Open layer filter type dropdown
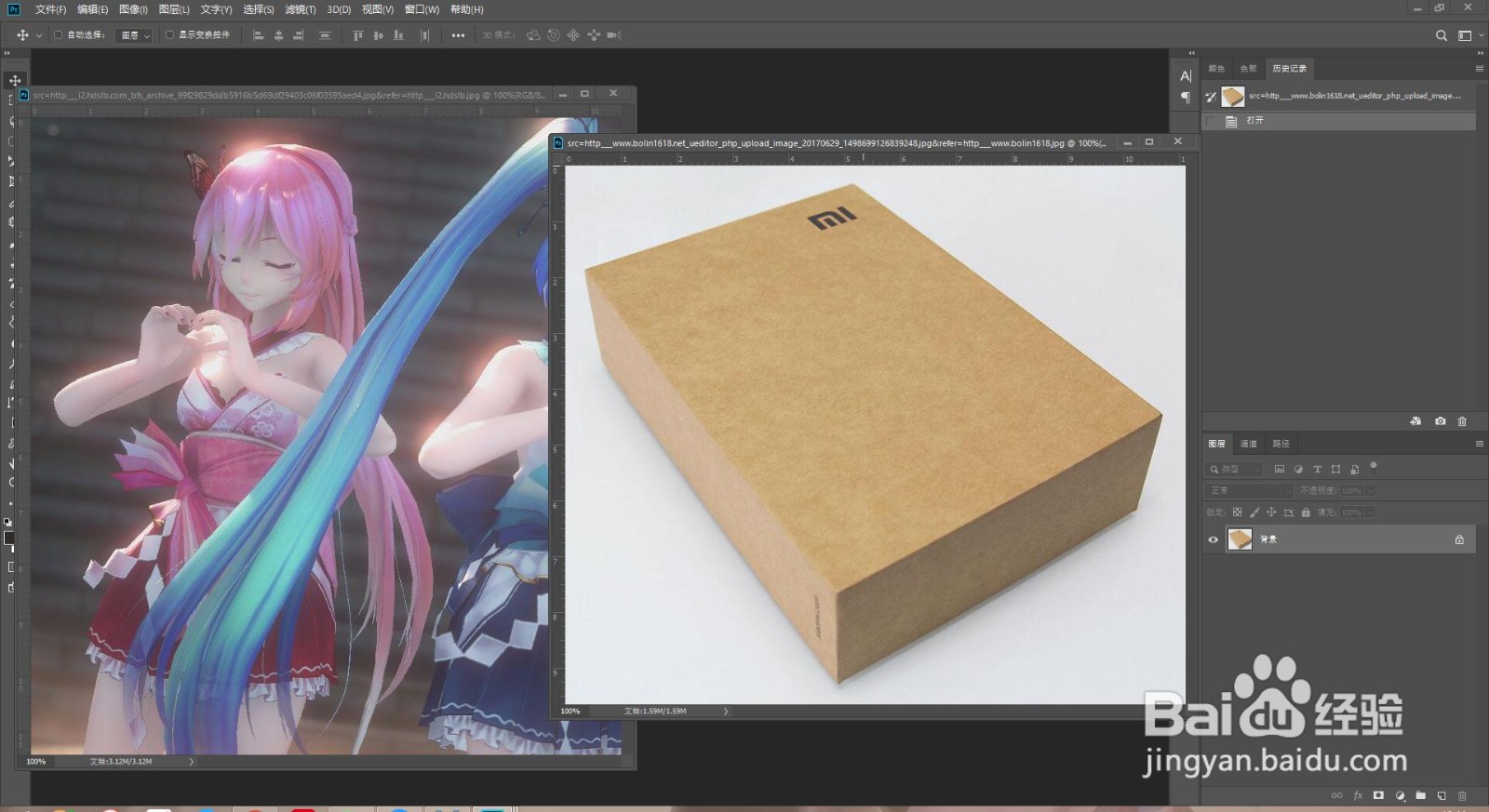 [1234, 470]
